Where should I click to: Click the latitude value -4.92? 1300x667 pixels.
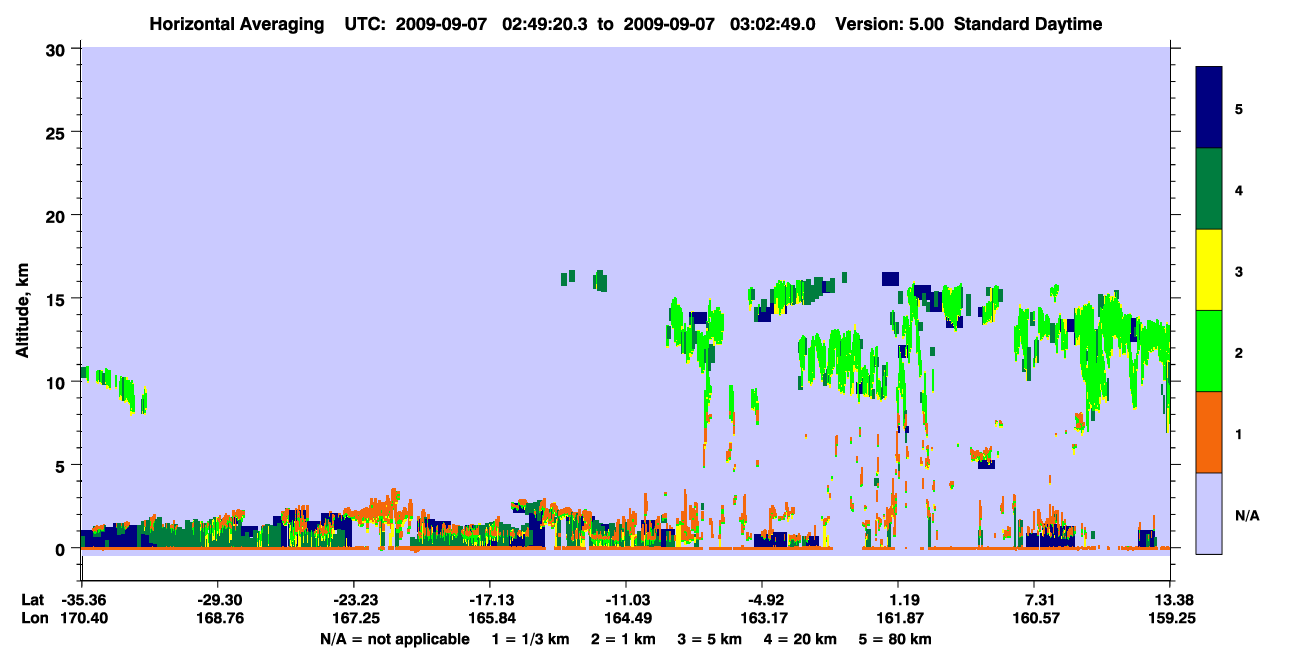(762, 599)
